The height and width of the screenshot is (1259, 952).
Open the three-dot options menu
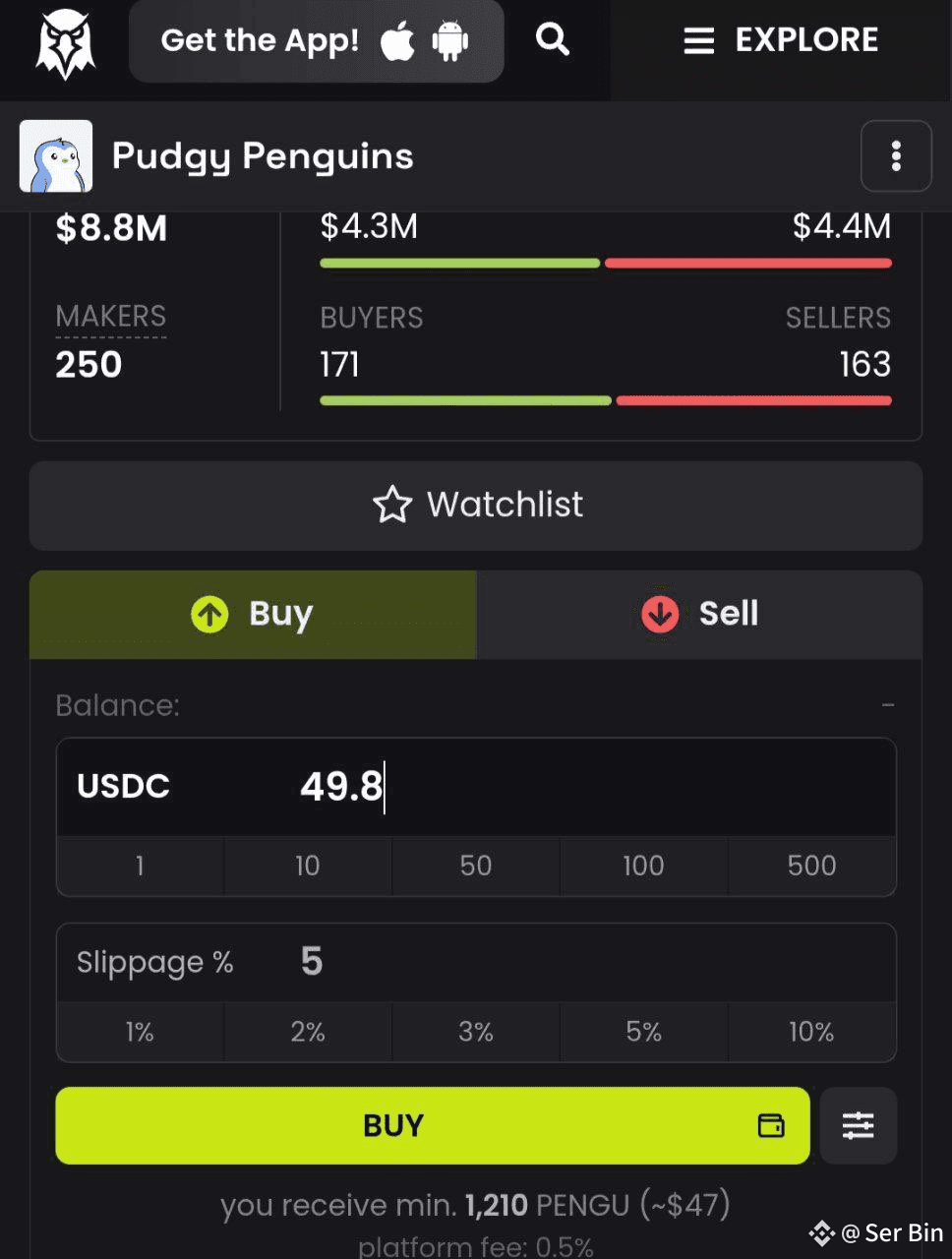(896, 155)
